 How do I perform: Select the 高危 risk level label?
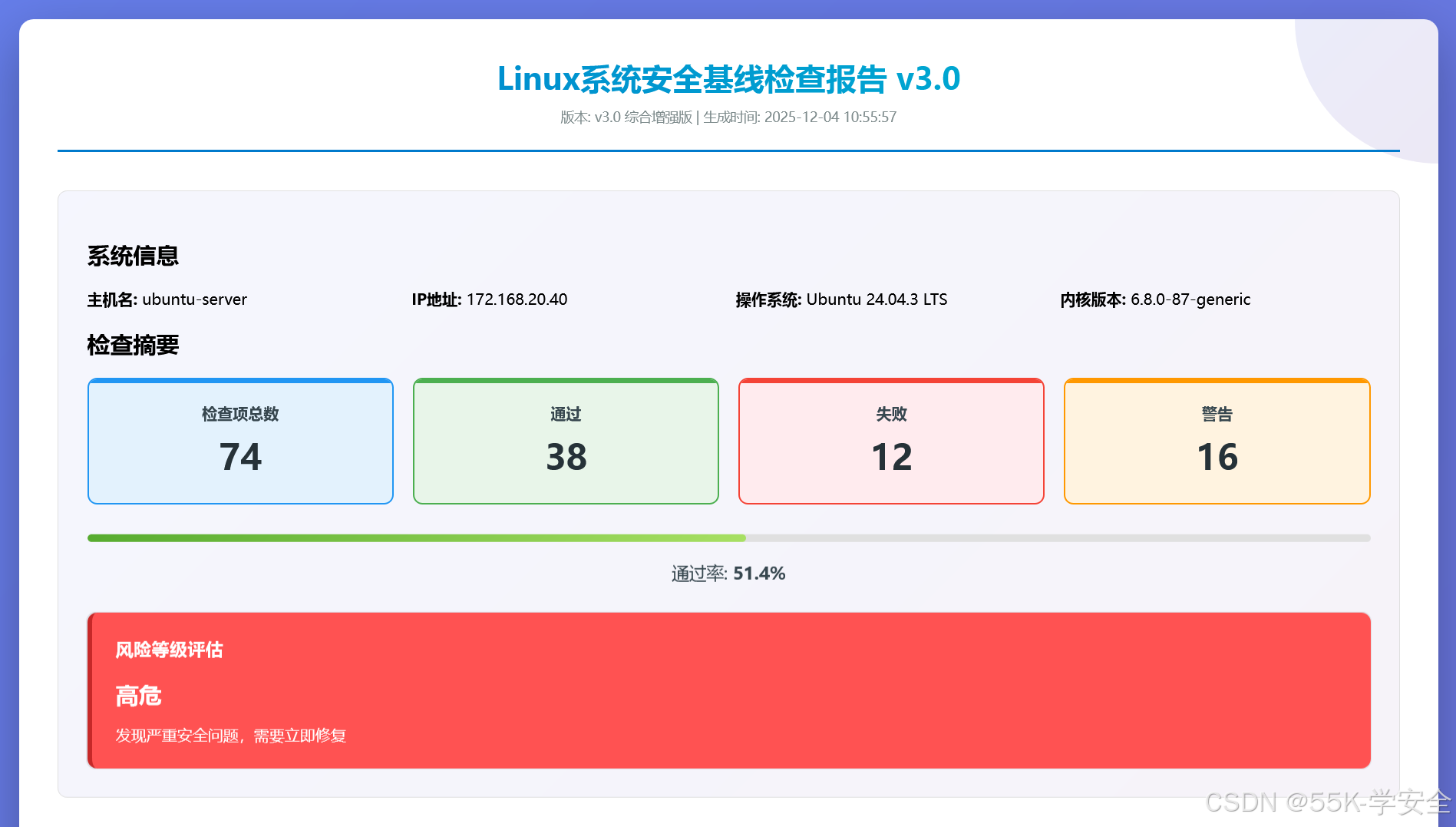[138, 696]
